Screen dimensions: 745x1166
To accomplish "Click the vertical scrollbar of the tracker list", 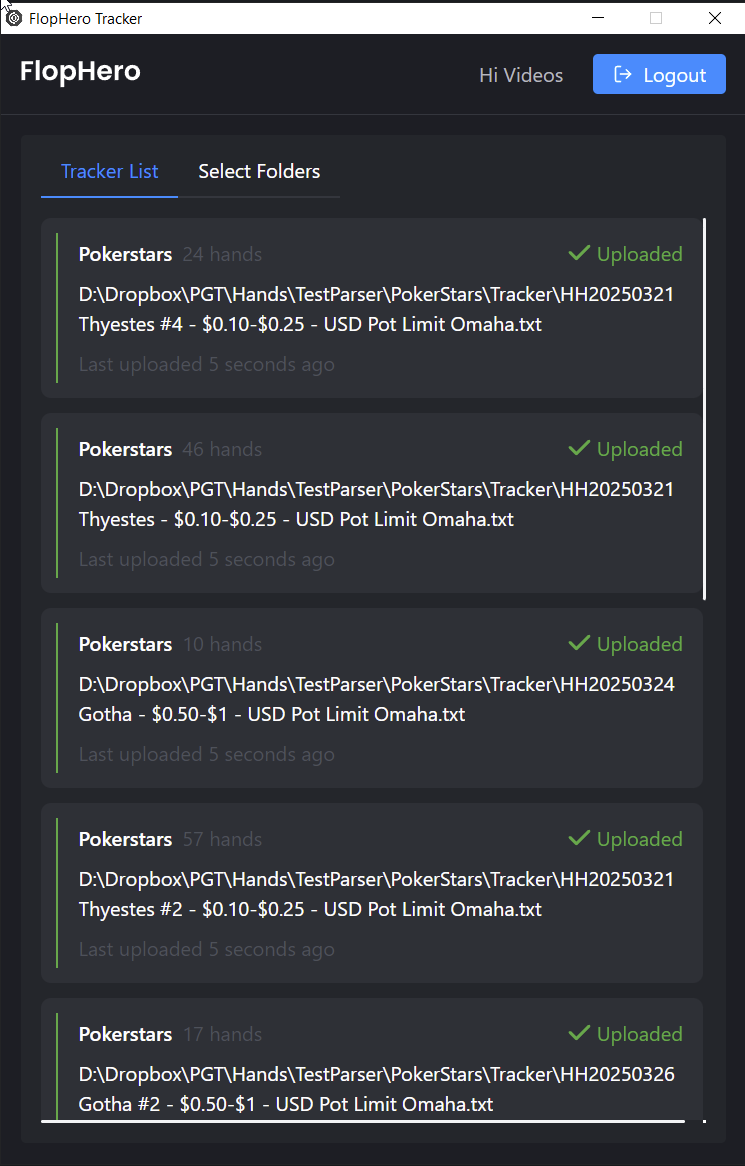I will click(703, 409).
